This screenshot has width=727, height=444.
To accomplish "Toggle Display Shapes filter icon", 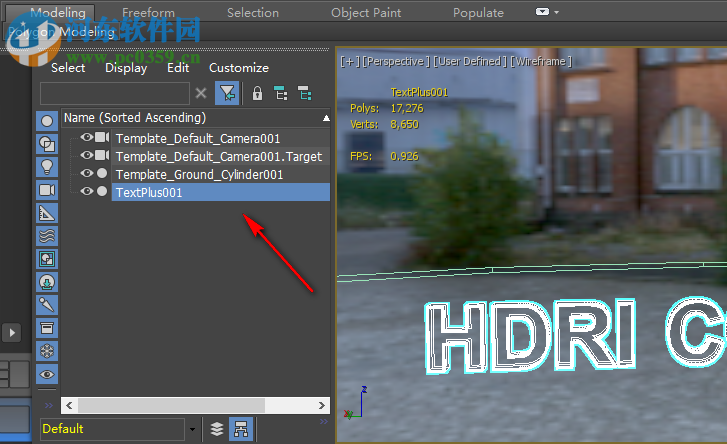I will pos(47,144).
